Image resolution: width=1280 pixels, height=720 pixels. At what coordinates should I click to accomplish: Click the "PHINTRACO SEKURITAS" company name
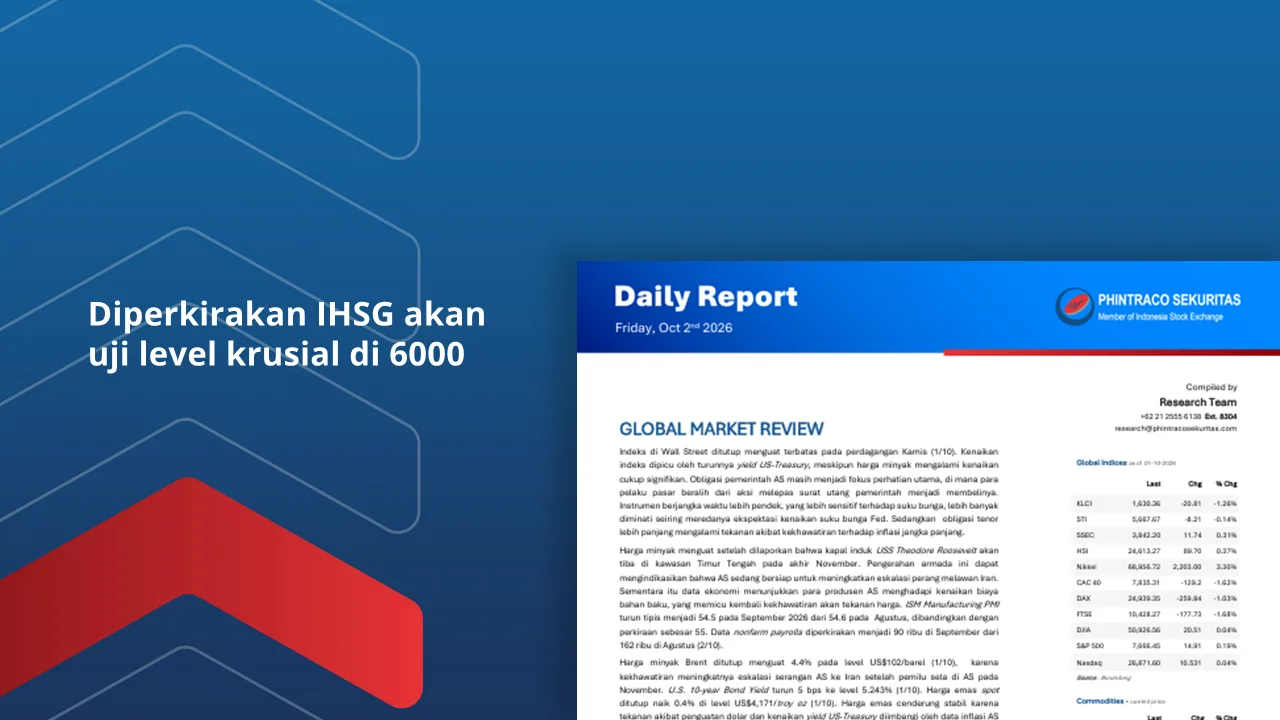1169,300
